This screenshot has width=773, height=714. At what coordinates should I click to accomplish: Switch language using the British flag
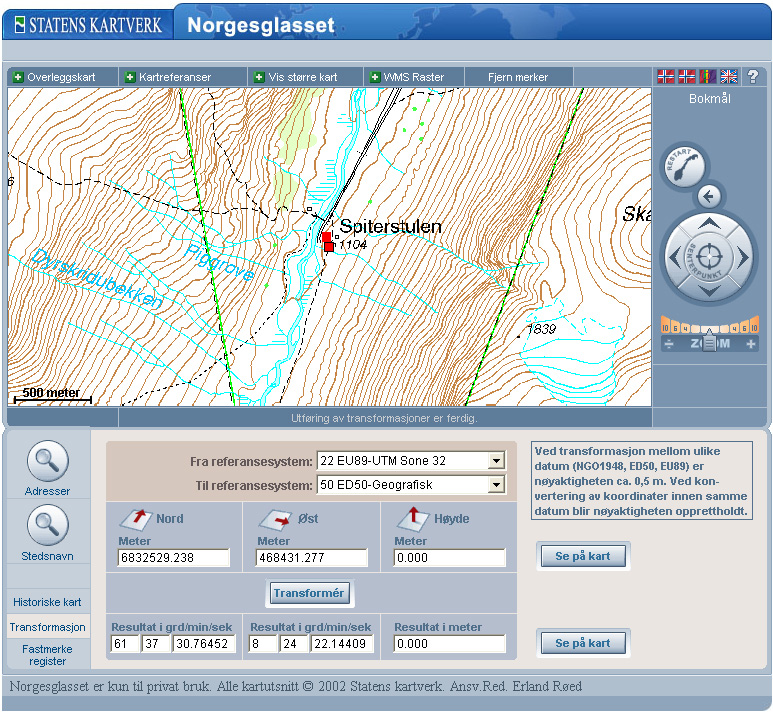pos(729,76)
